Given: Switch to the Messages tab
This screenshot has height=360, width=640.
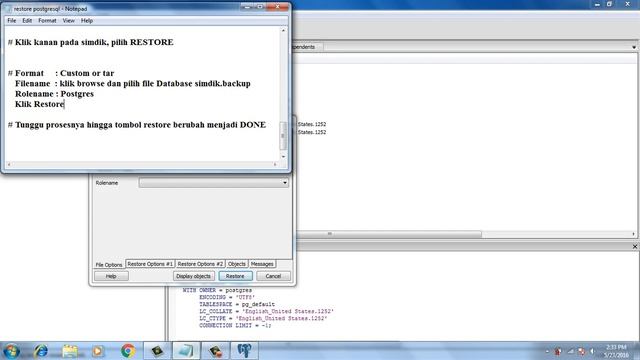Looking at the screenshot, I should point(262,264).
